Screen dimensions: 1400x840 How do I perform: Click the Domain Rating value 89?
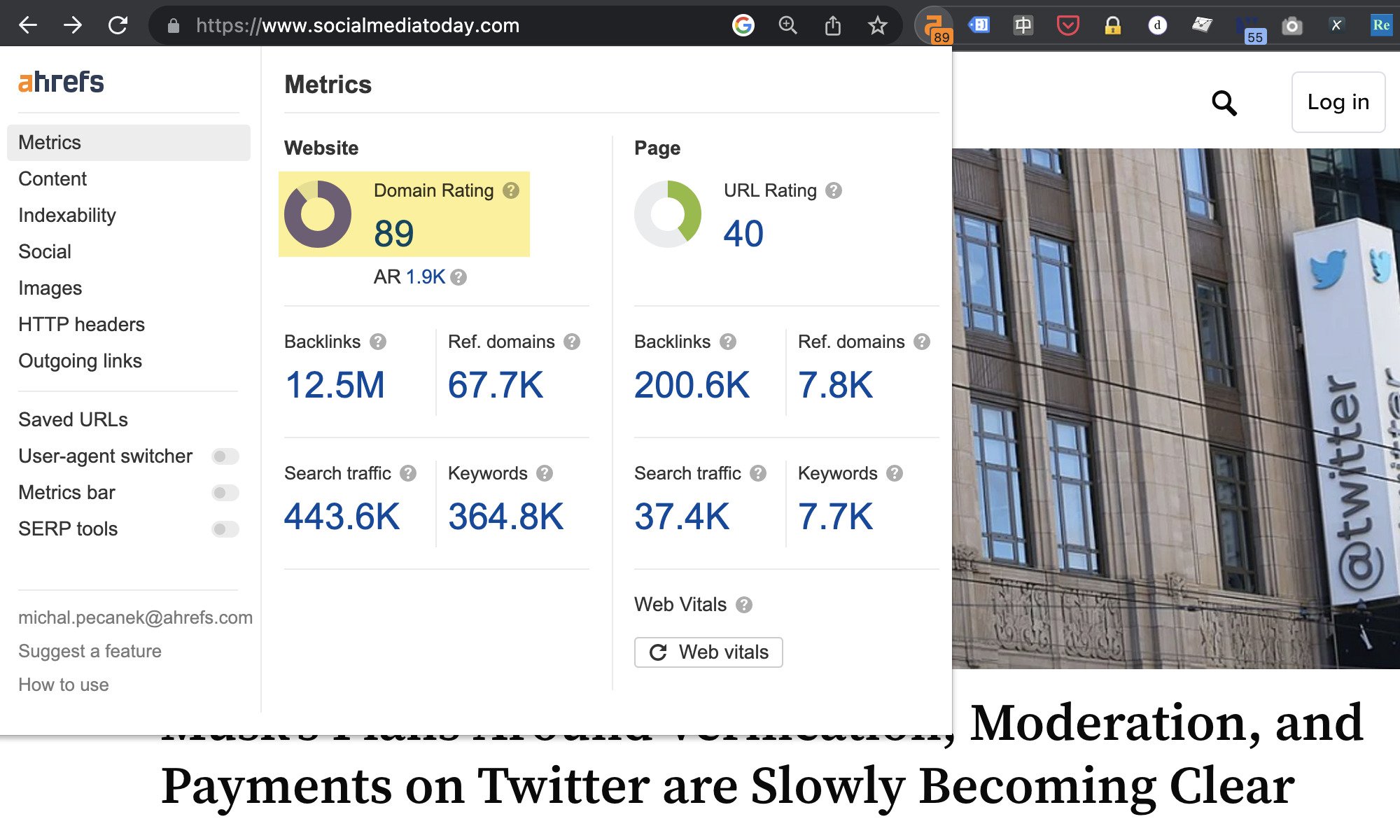394,233
